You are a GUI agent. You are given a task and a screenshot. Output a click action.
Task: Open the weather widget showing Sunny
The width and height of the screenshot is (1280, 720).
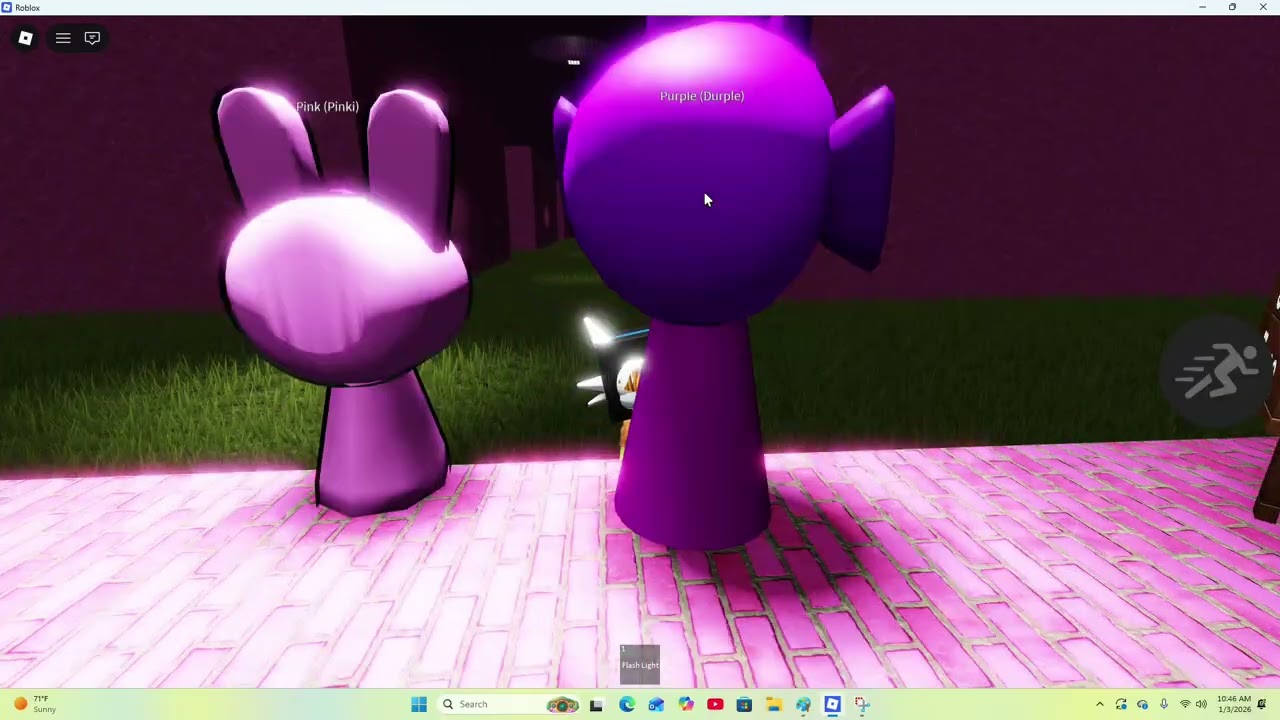point(35,704)
